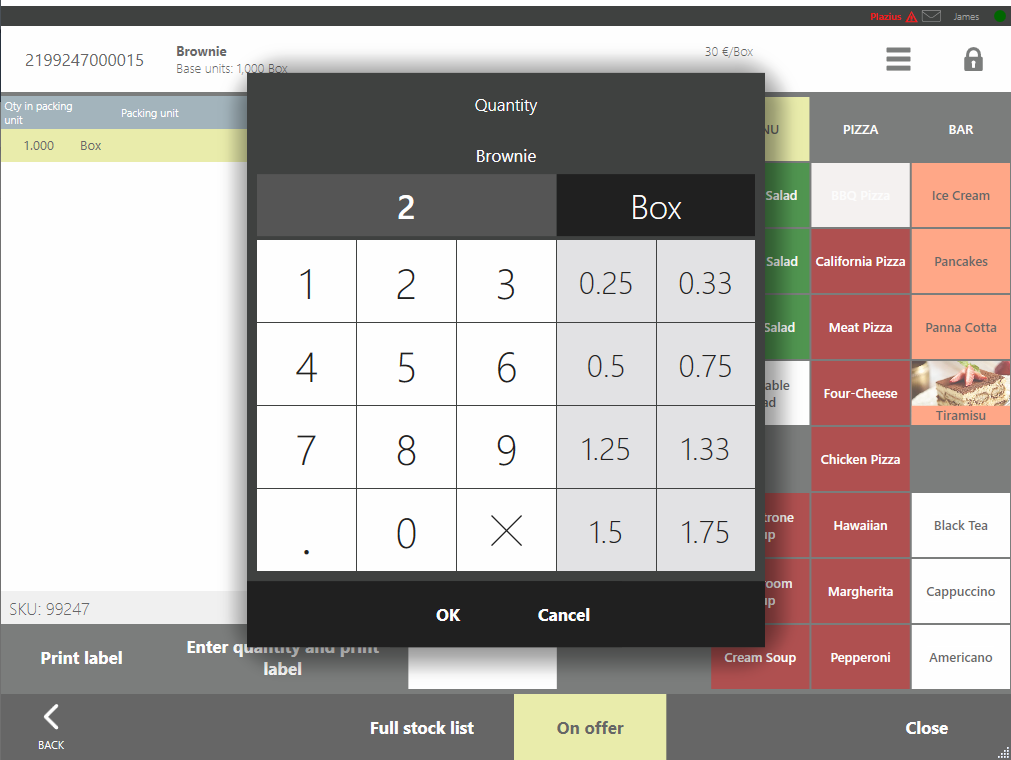The width and height of the screenshot is (1011, 760).
Task: Click Cancel in the Quantity dialog
Action: (563, 615)
